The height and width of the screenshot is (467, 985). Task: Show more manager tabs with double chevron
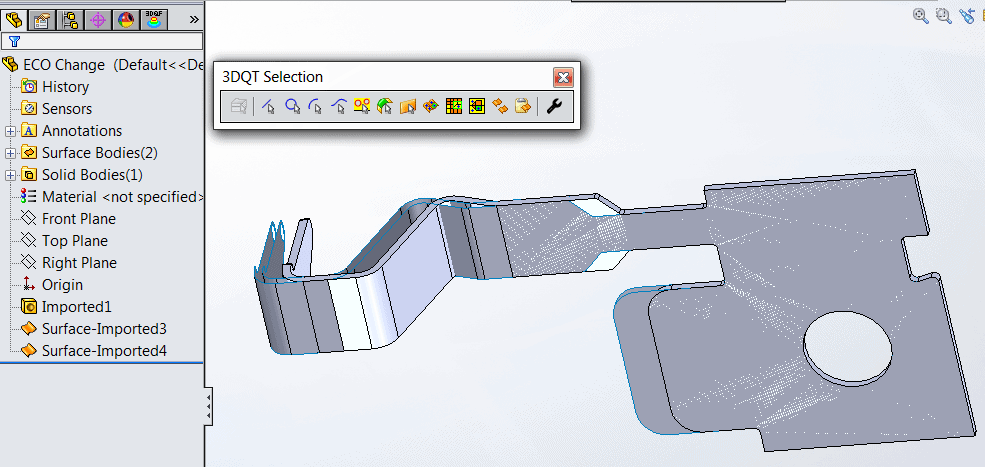(193, 18)
